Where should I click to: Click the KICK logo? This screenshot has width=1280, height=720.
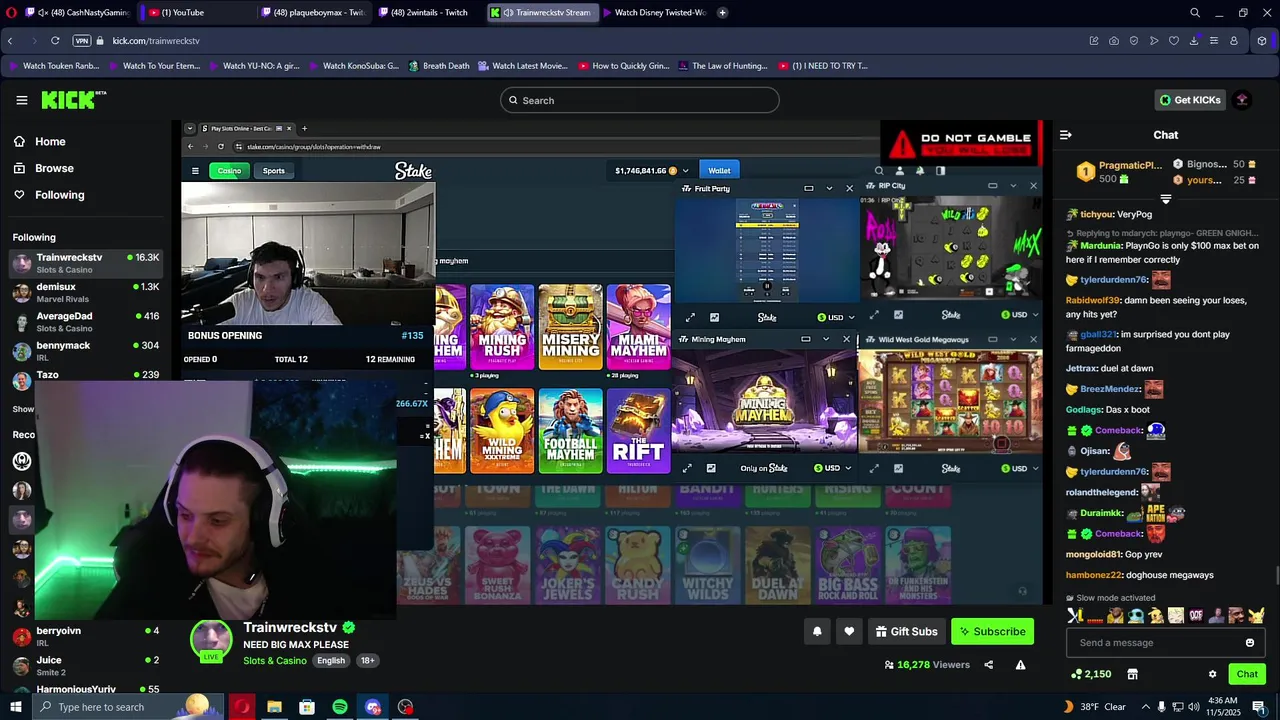(x=73, y=100)
